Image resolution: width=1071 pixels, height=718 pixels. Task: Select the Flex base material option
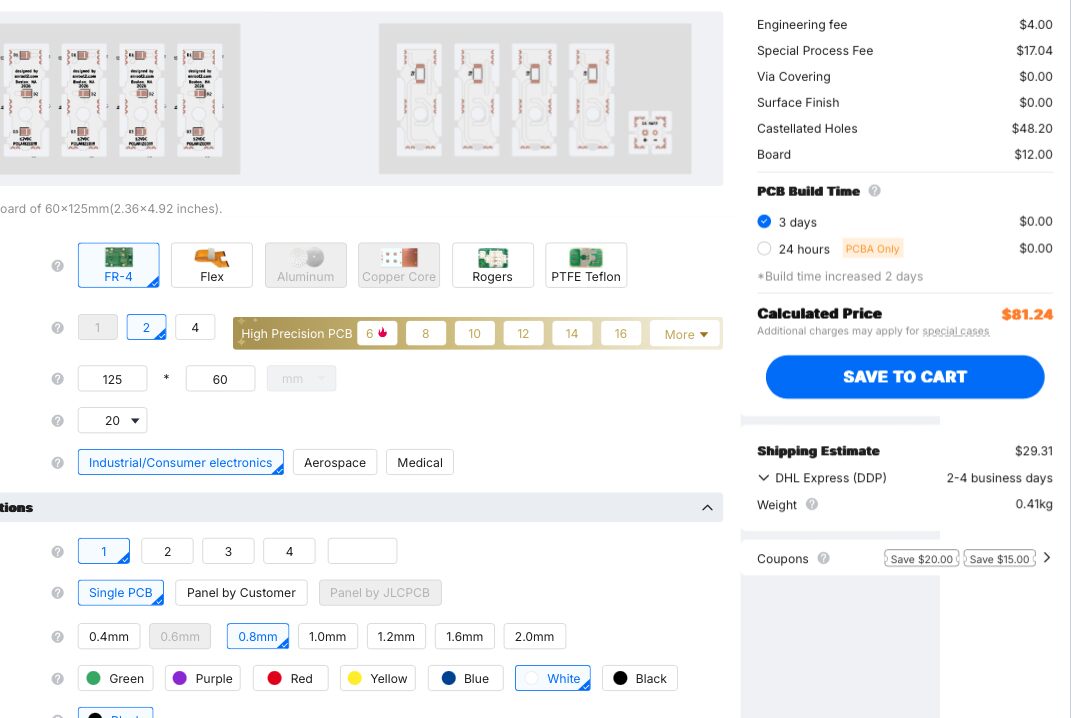[x=212, y=265]
